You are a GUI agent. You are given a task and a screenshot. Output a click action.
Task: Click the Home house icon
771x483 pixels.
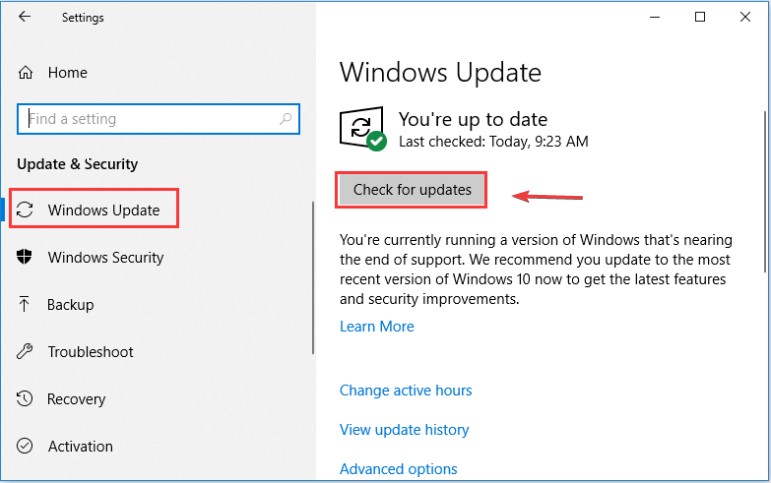26,73
